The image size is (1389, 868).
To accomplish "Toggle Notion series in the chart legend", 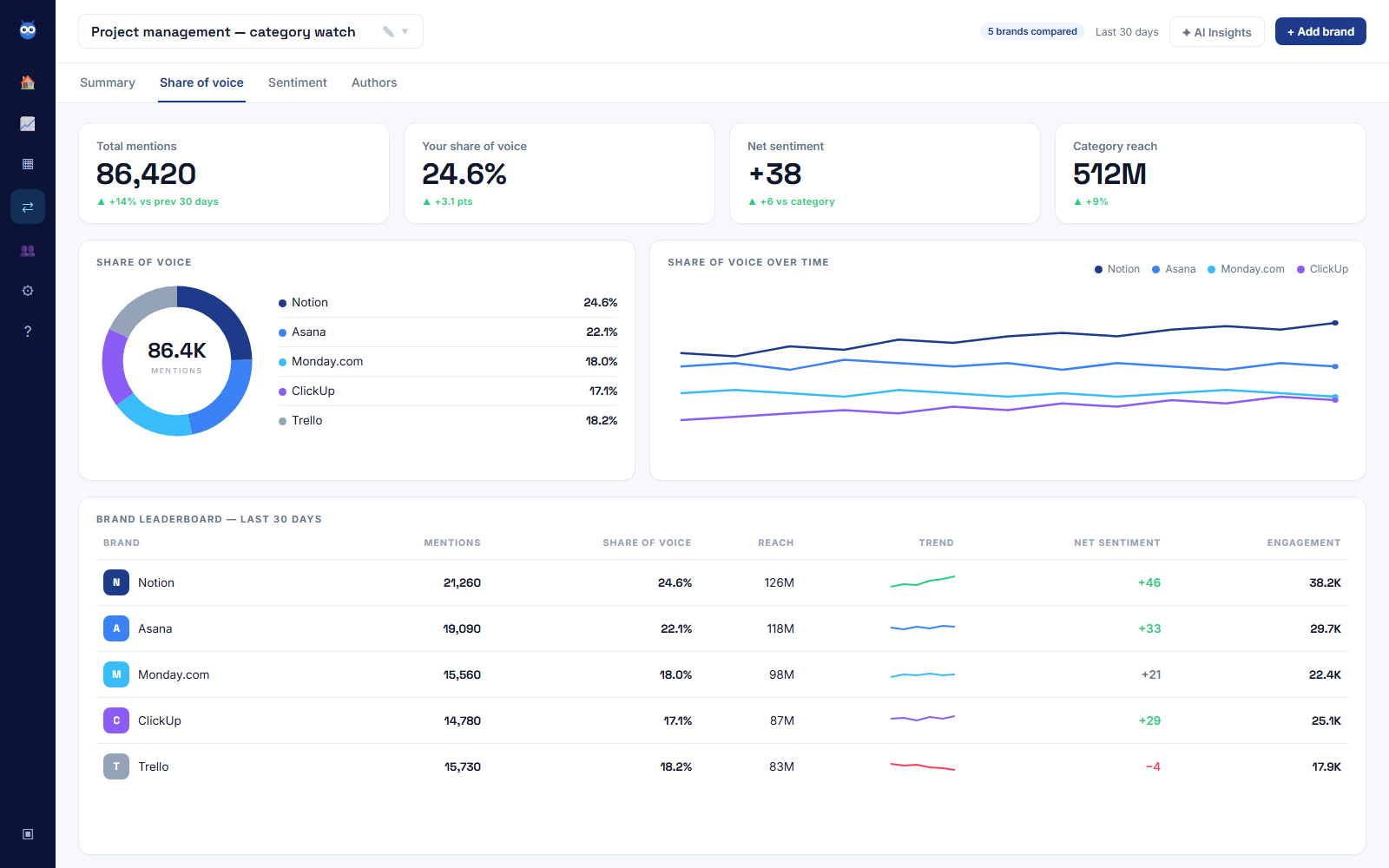I will click(1117, 269).
